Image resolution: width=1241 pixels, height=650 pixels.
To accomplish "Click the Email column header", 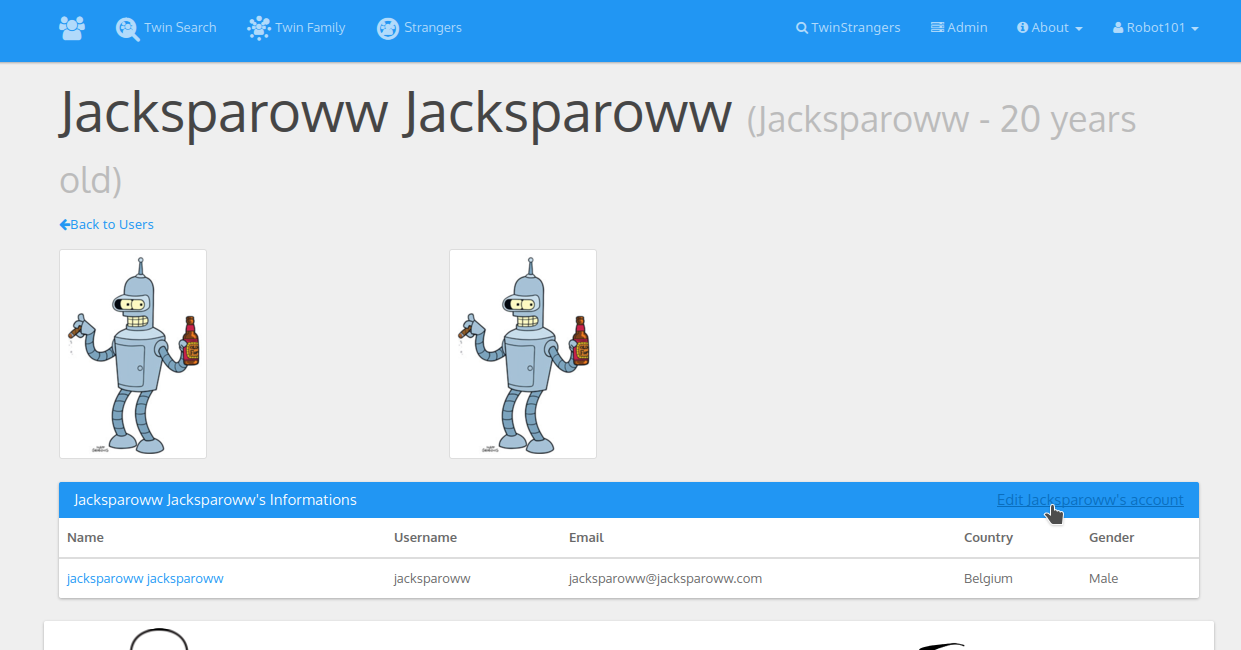I will coord(586,538).
